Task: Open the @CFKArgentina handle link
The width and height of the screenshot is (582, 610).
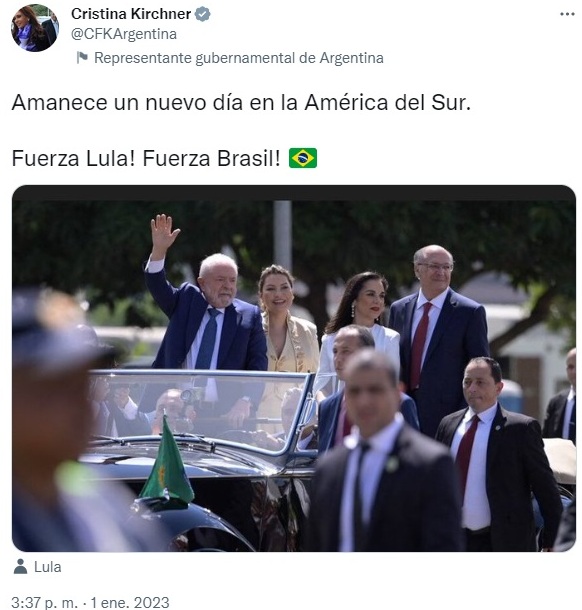Action: tap(124, 34)
